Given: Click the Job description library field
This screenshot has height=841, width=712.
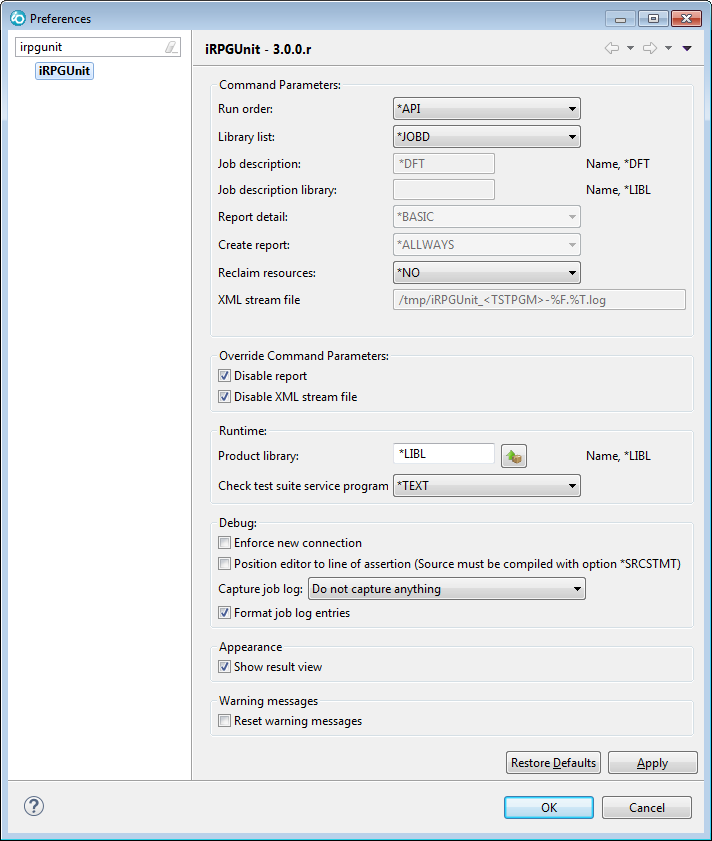Looking at the screenshot, I should [x=444, y=190].
